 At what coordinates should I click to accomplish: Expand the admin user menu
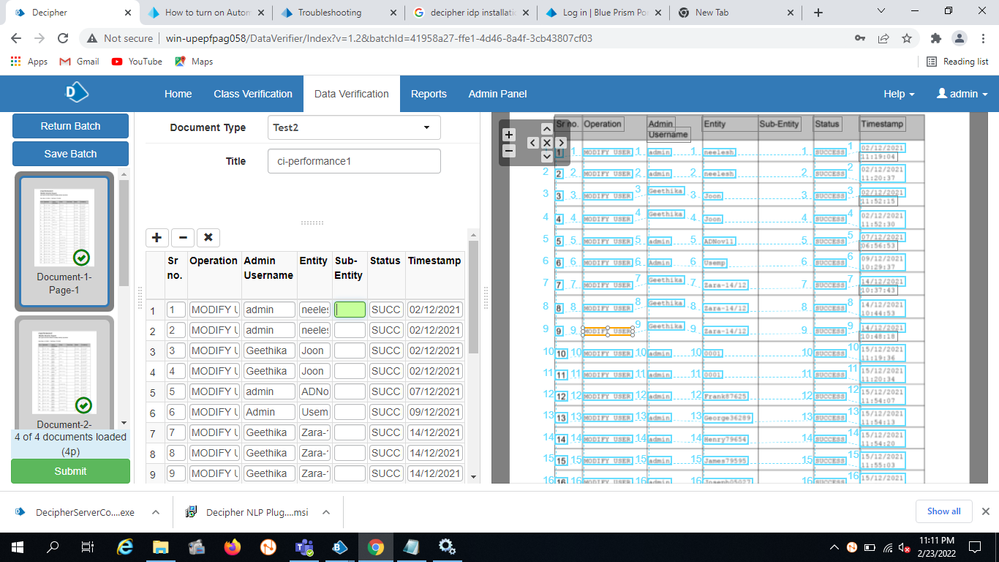click(962, 94)
